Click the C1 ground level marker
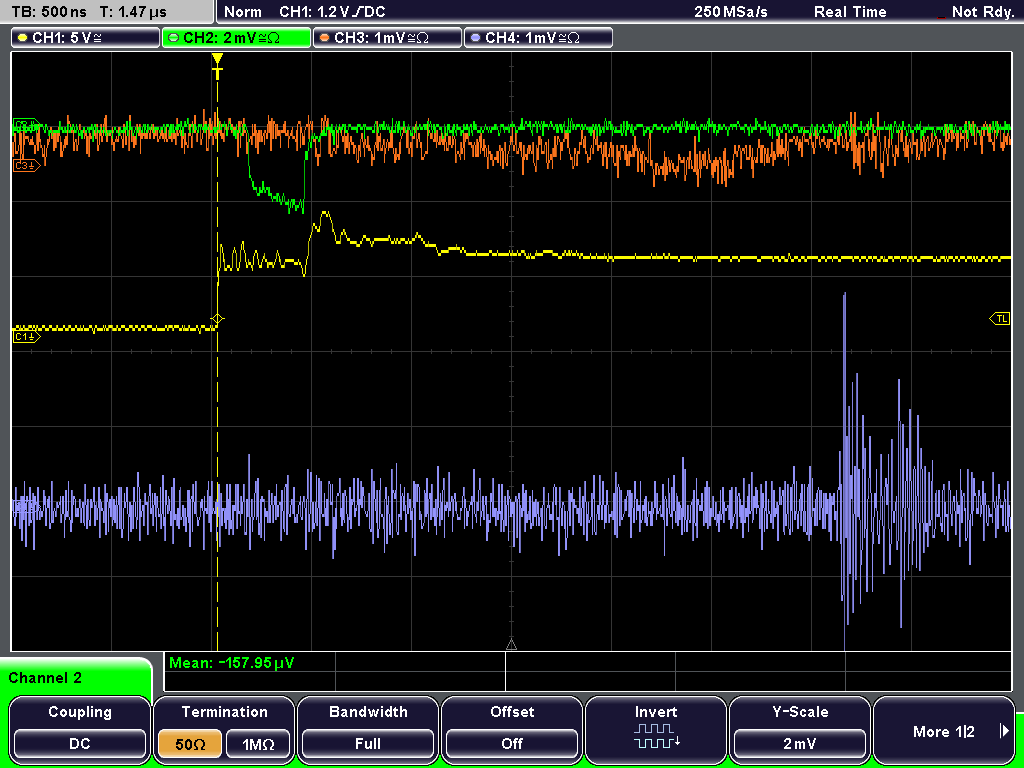 [x=26, y=336]
